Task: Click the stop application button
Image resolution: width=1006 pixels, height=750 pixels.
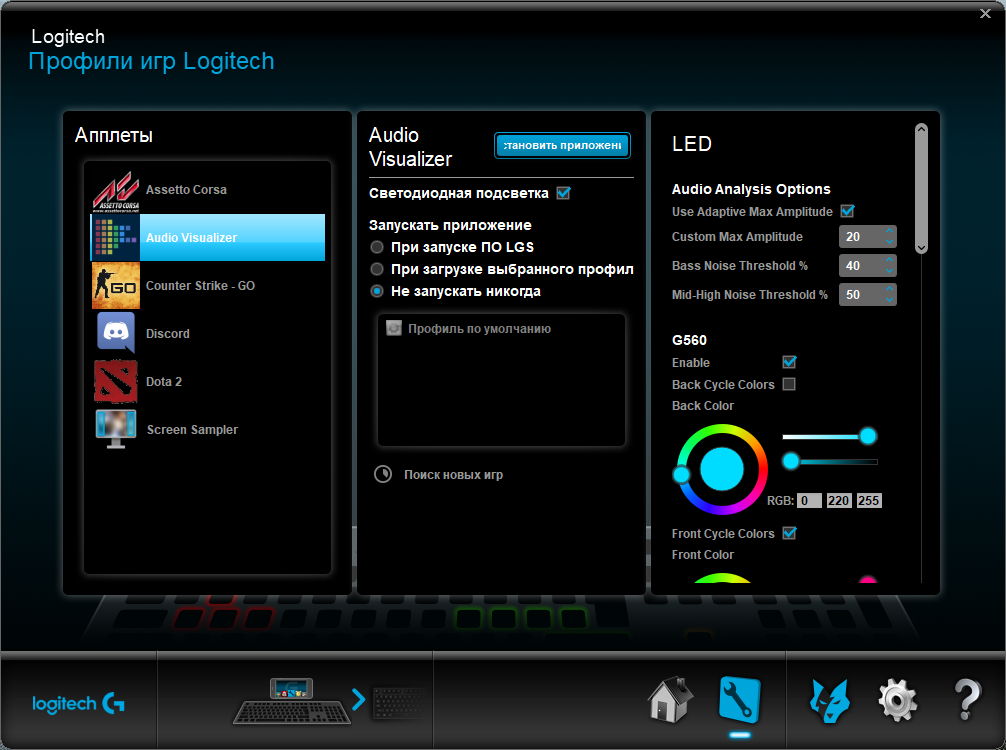Action: [562, 145]
